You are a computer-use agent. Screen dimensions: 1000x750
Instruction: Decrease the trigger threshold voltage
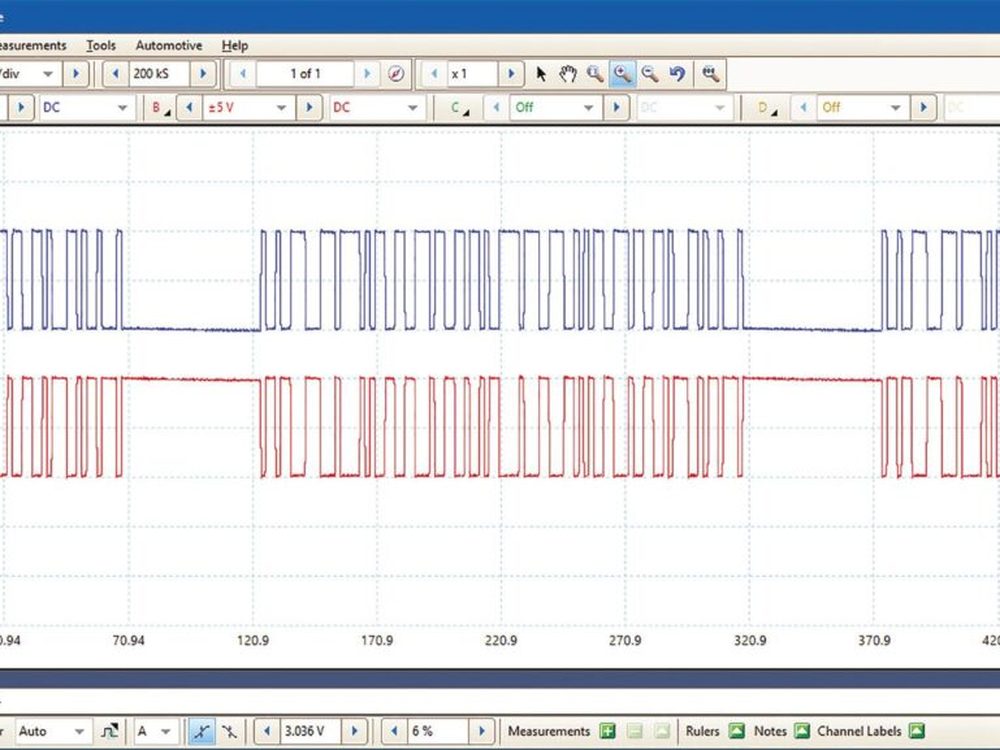[x=267, y=731]
